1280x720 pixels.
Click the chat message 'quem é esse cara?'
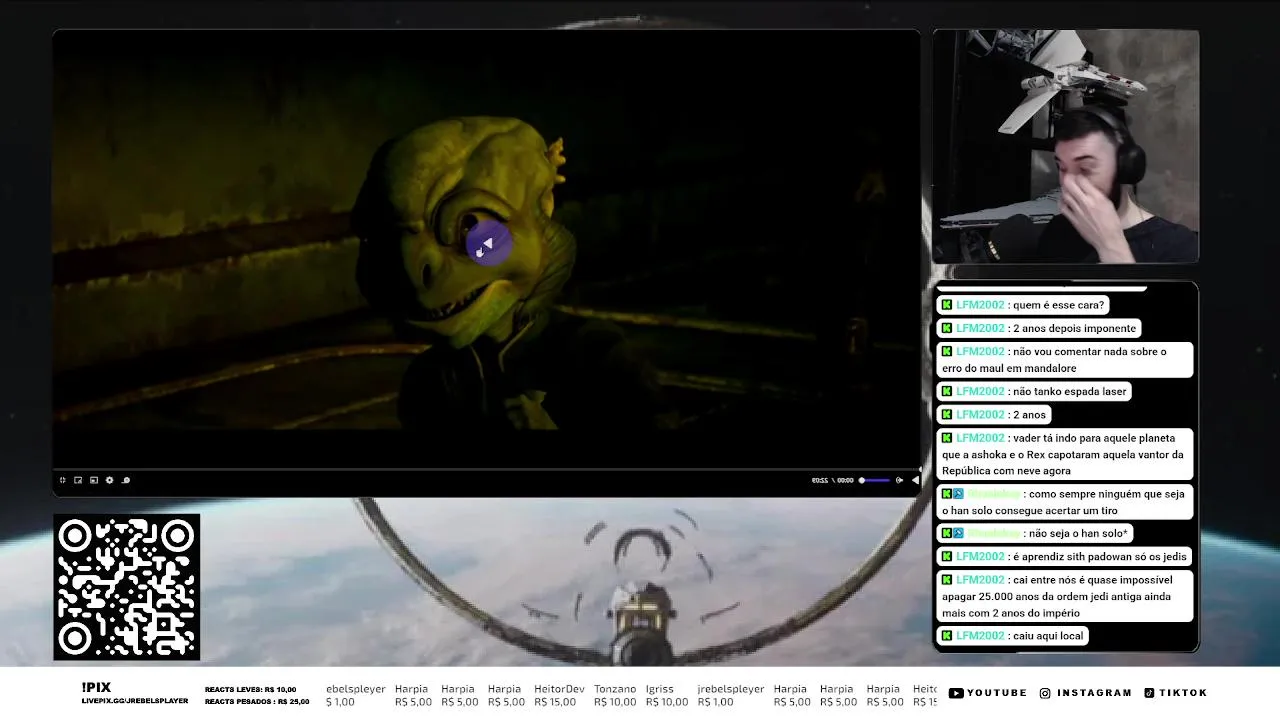coord(1025,305)
